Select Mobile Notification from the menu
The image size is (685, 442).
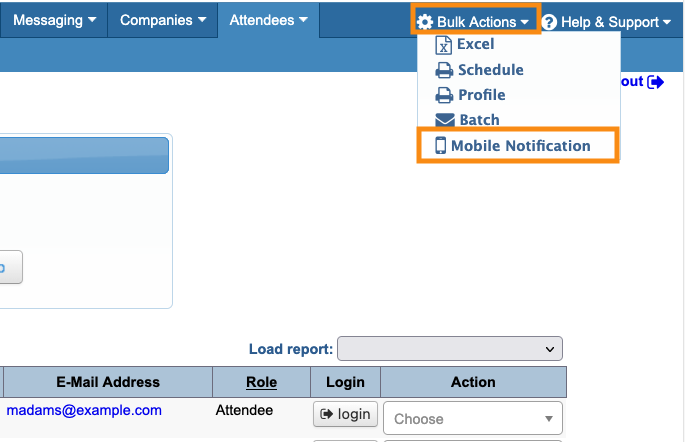(520, 146)
